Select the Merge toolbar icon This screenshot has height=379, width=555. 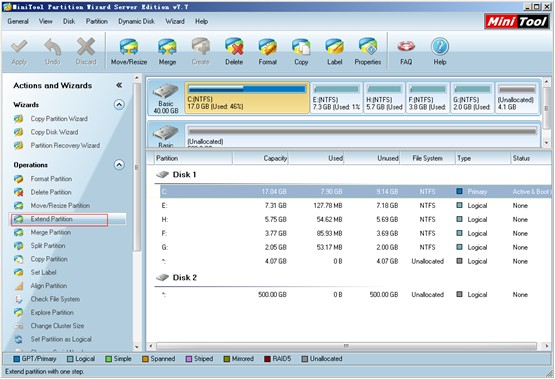pyautogui.click(x=167, y=52)
